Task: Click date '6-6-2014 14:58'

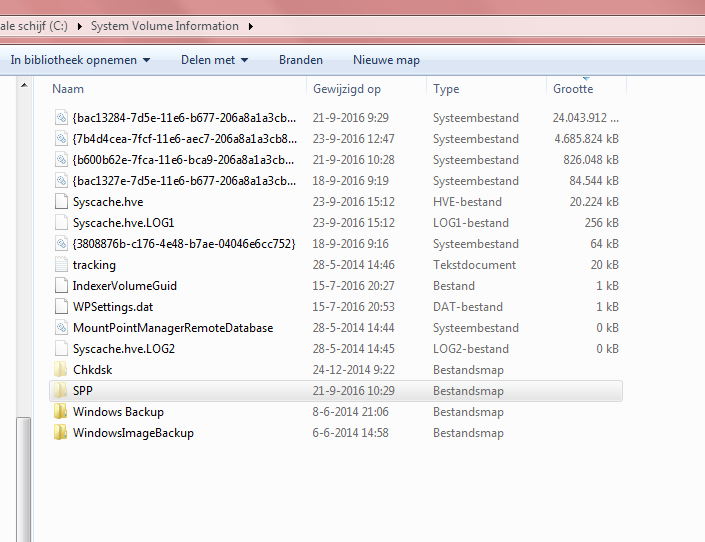Action: (350, 433)
